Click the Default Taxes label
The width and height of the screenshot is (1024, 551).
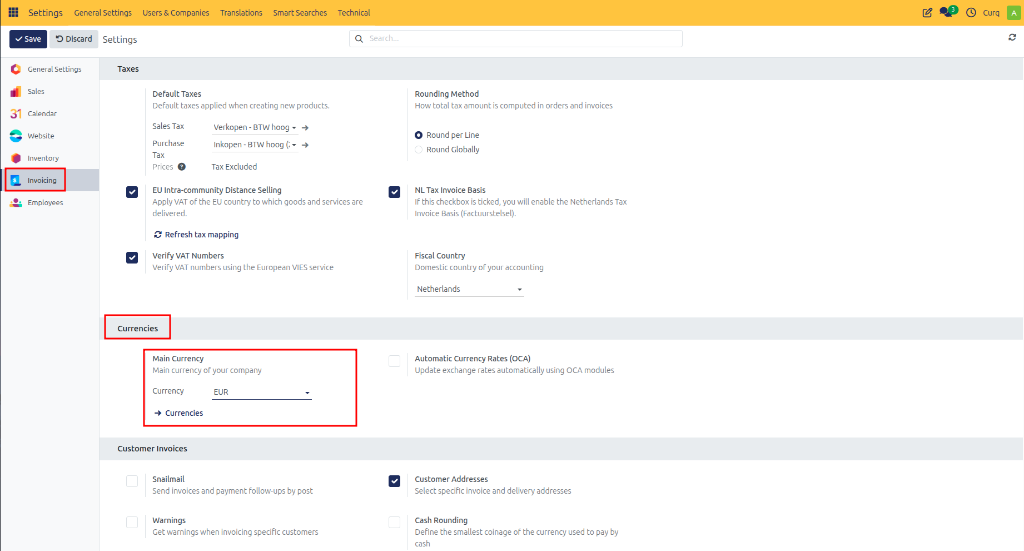pos(176,94)
